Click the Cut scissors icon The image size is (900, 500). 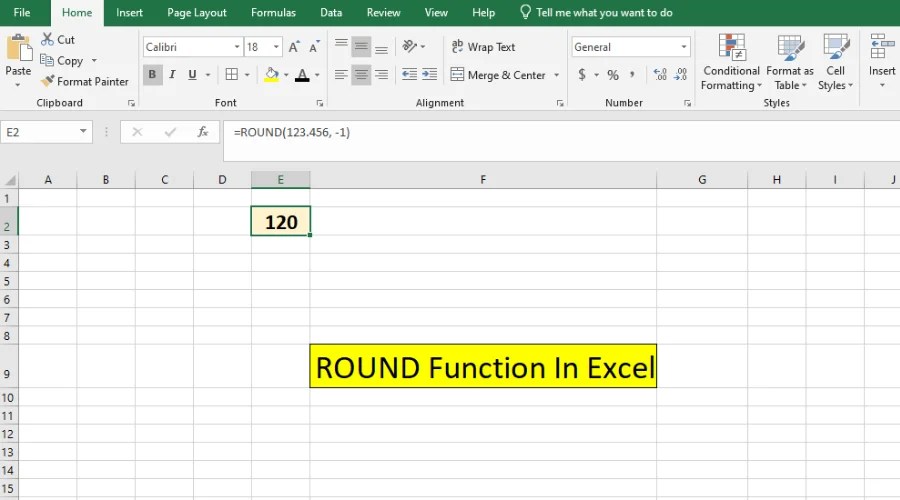pyautogui.click(x=48, y=40)
